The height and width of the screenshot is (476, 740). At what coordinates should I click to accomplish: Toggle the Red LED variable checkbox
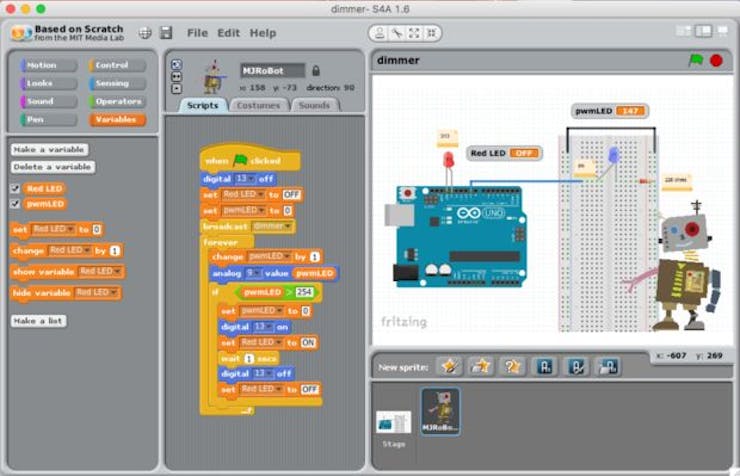(15, 189)
